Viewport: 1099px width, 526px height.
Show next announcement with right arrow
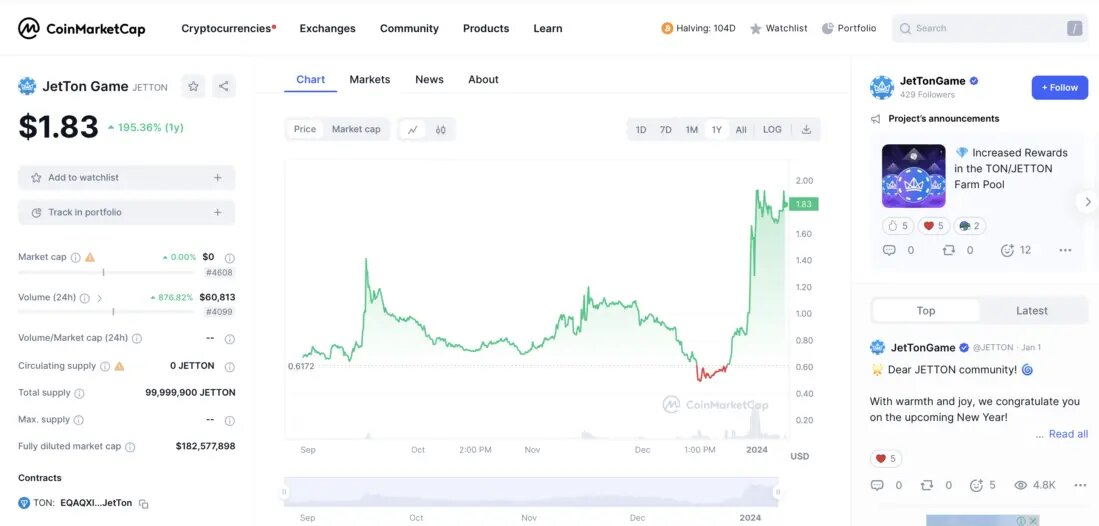click(x=1087, y=201)
